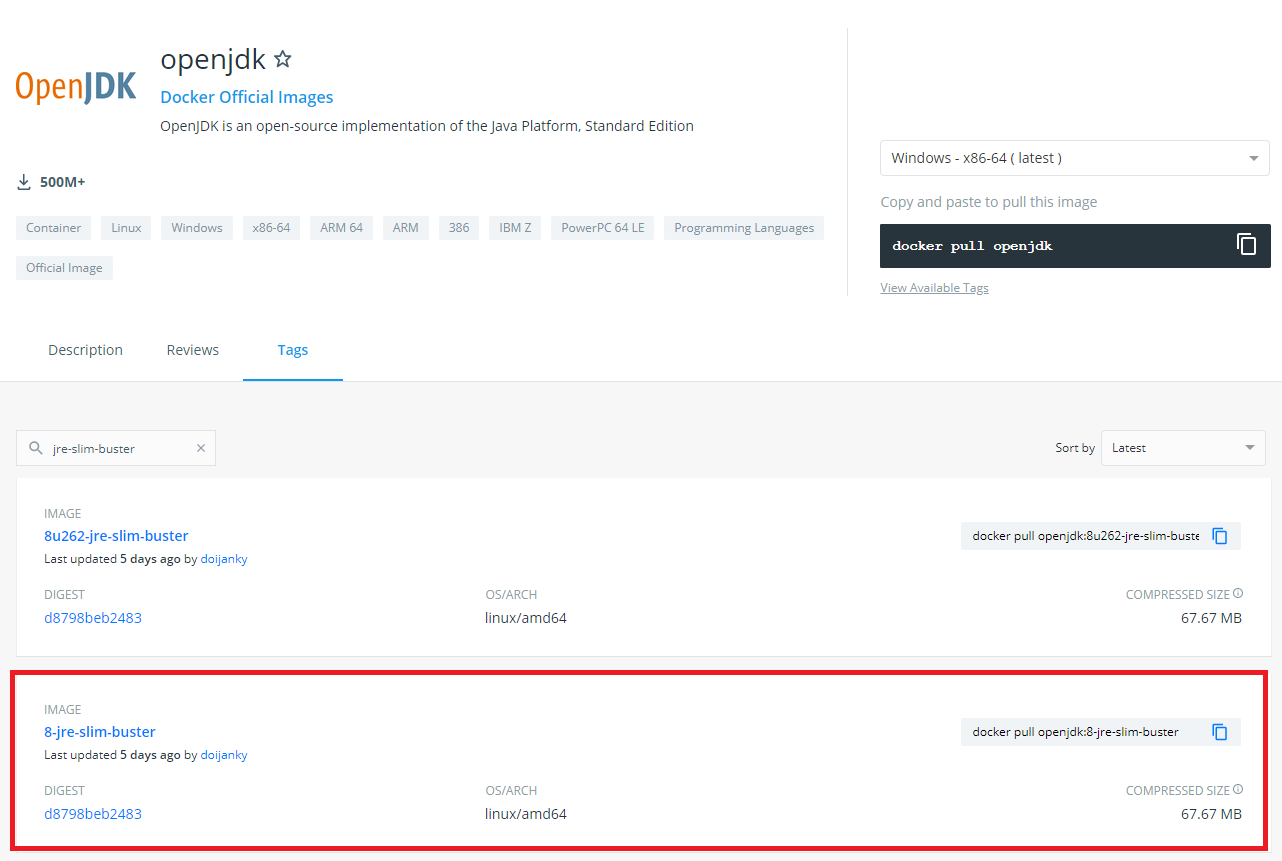Click the IBM Z tag chip
Viewport: 1282px width, 861px height.
pyautogui.click(x=515, y=228)
